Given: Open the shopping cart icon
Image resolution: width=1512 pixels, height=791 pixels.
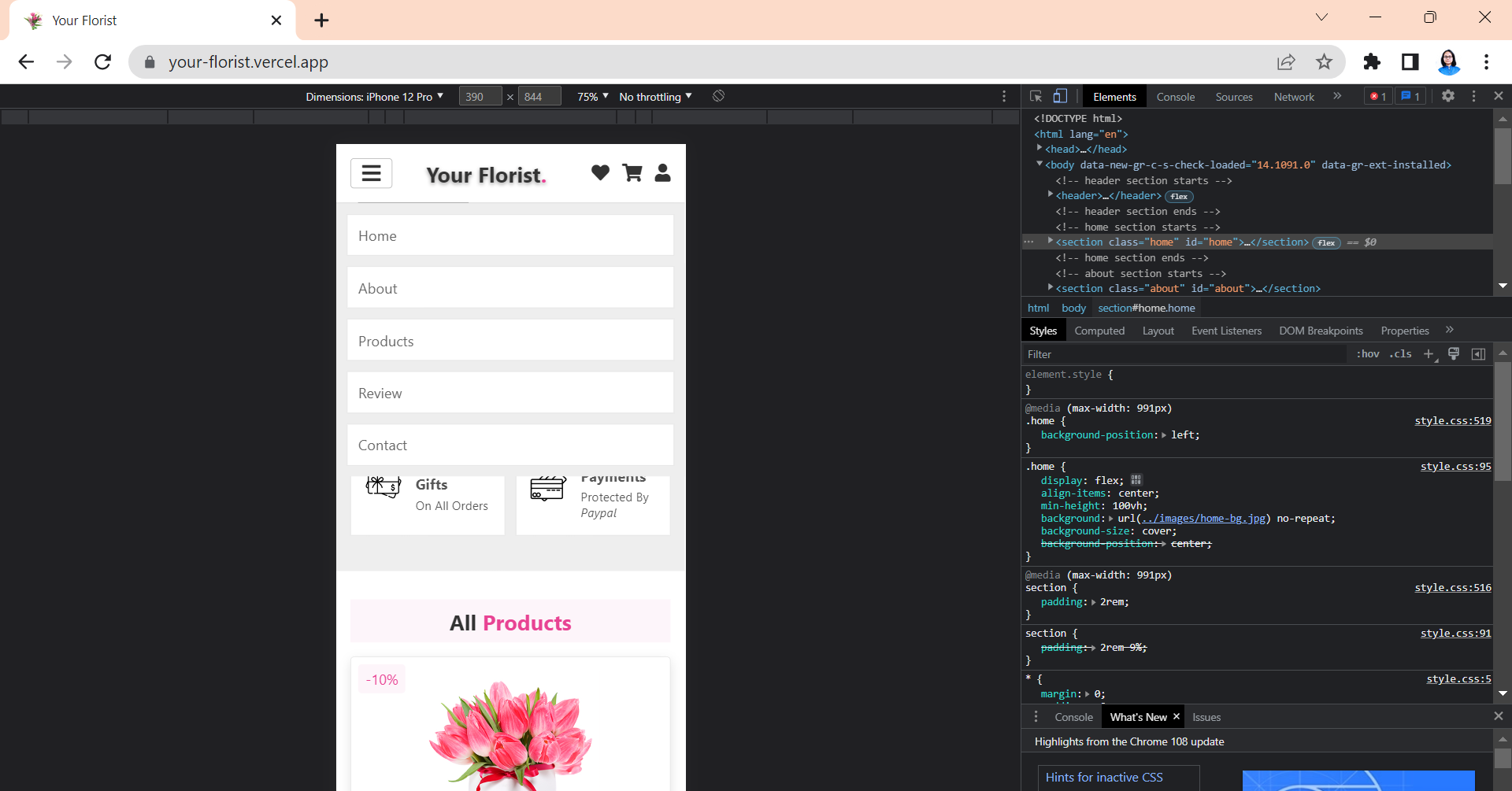Looking at the screenshot, I should 632,172.
